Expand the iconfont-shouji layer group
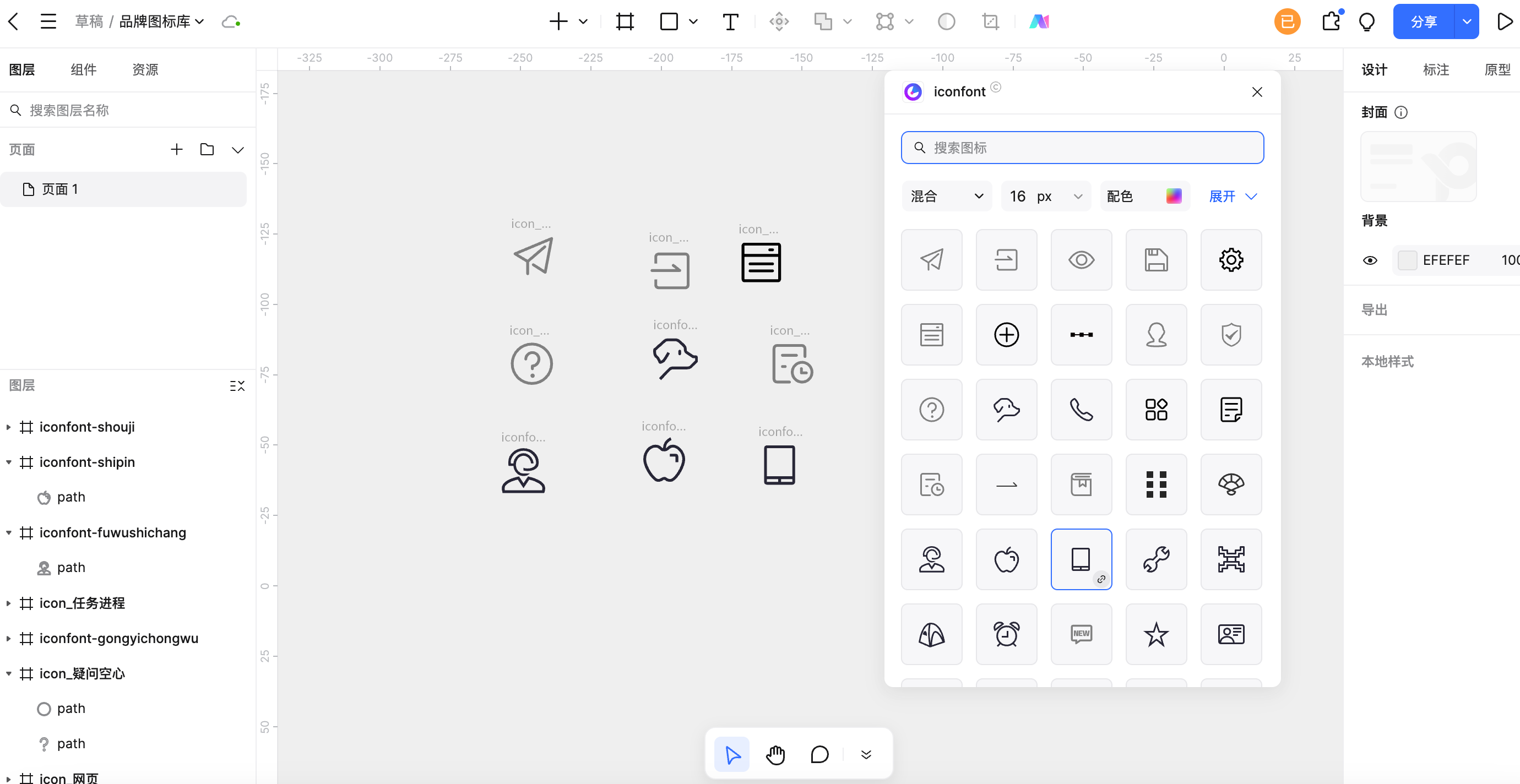This screenshot has width=1520, height=784. [x=8, y=427]
